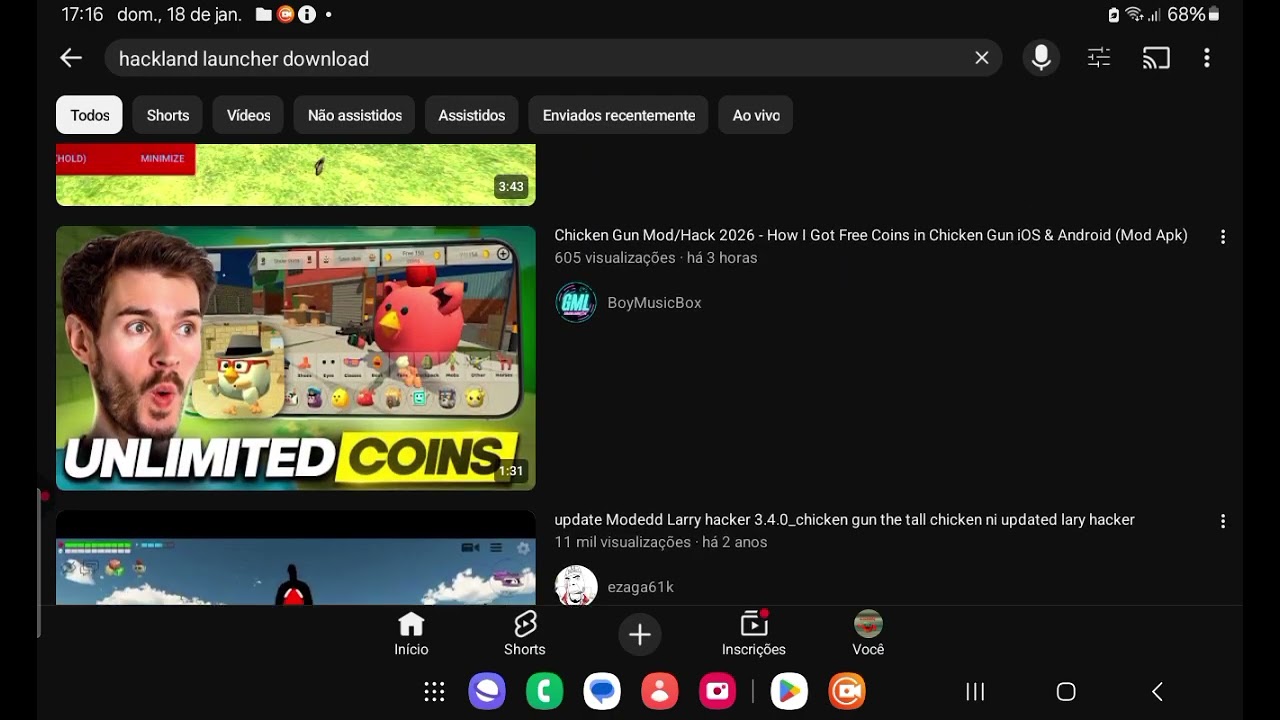This screenshot has height=720, width=1280.
Task: Tap the 17:16 clock in status bar
Action: [x=82, y=14]
